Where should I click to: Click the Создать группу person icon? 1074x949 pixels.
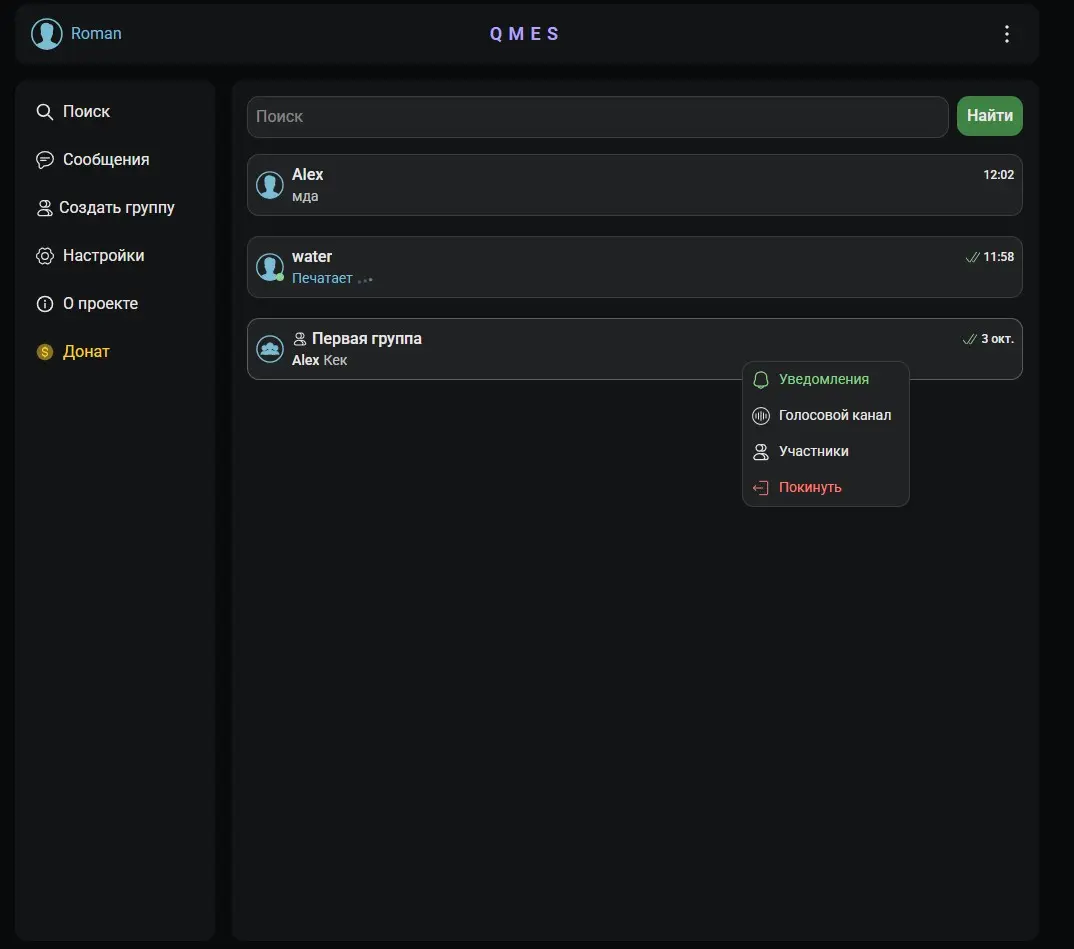[45, 208]
